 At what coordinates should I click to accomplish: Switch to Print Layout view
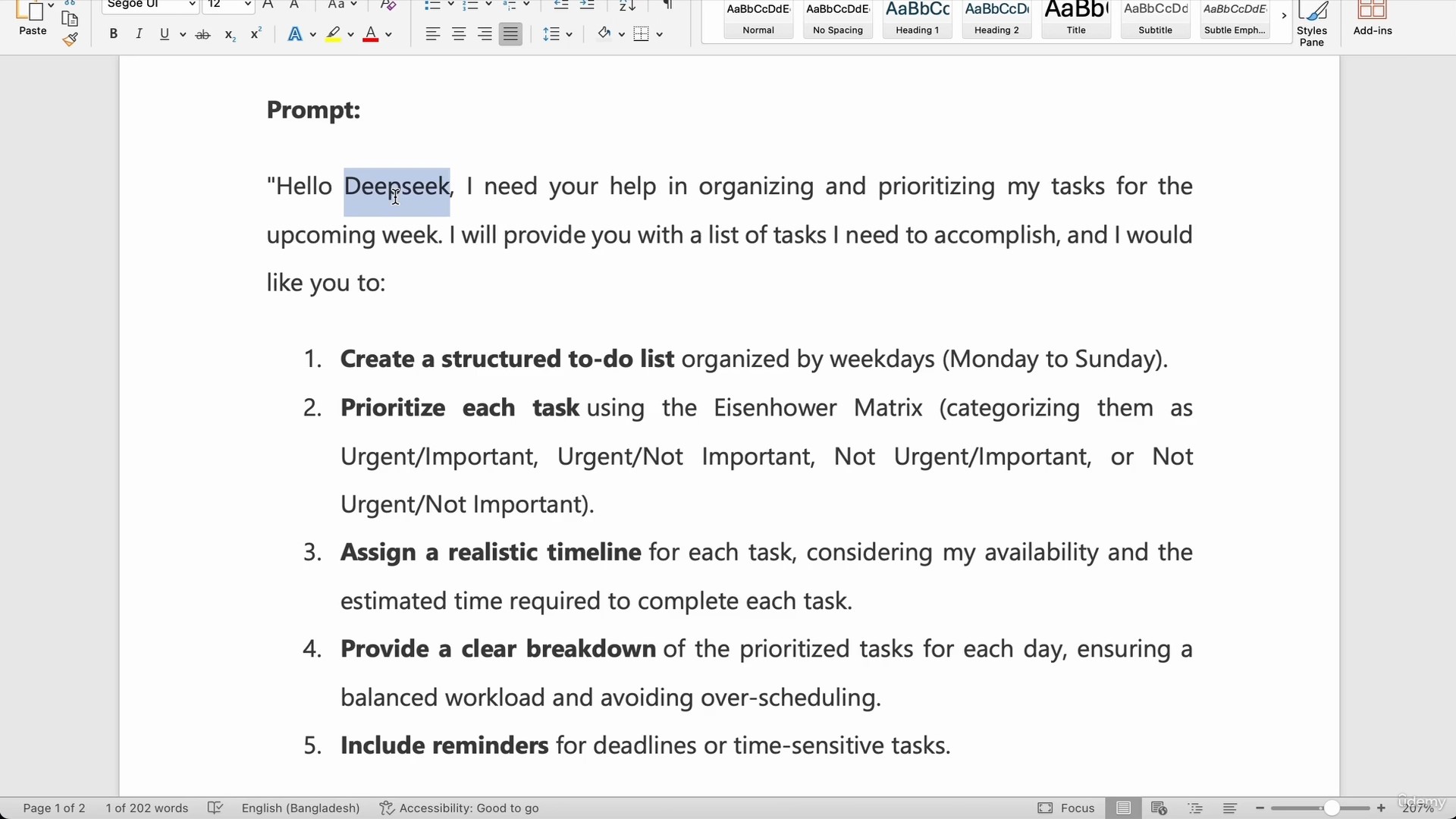[1124, 808]
